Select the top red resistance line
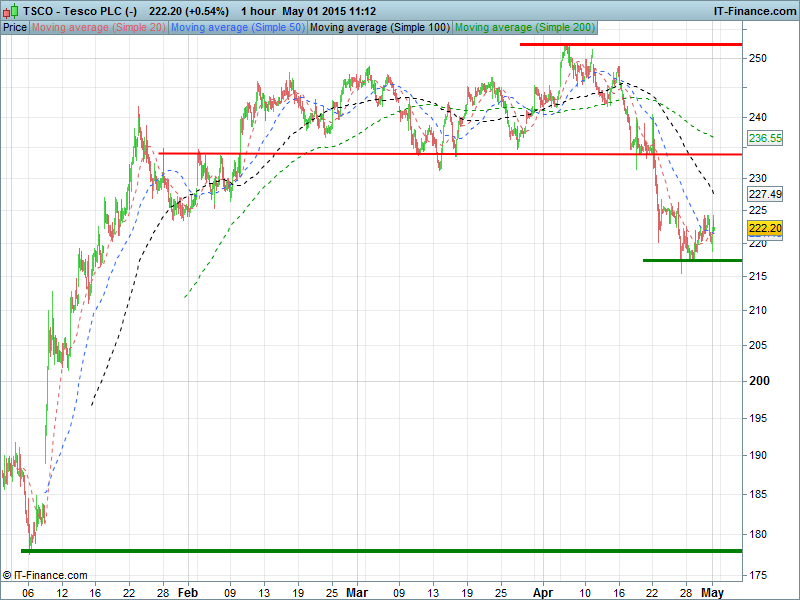 630,45
